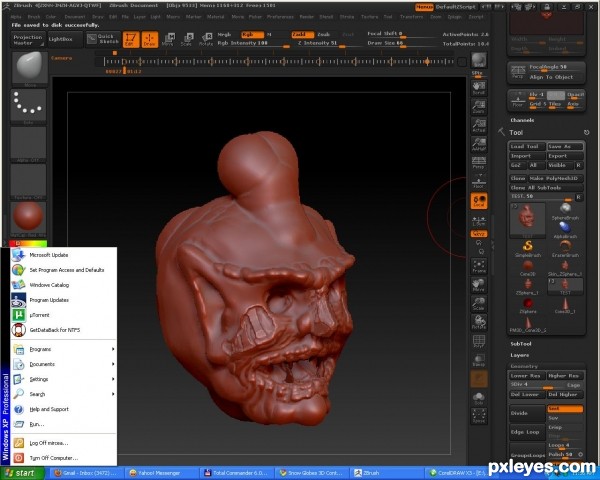
Task: Toggle the Smt option next to Divide
Action: (565, 409)
